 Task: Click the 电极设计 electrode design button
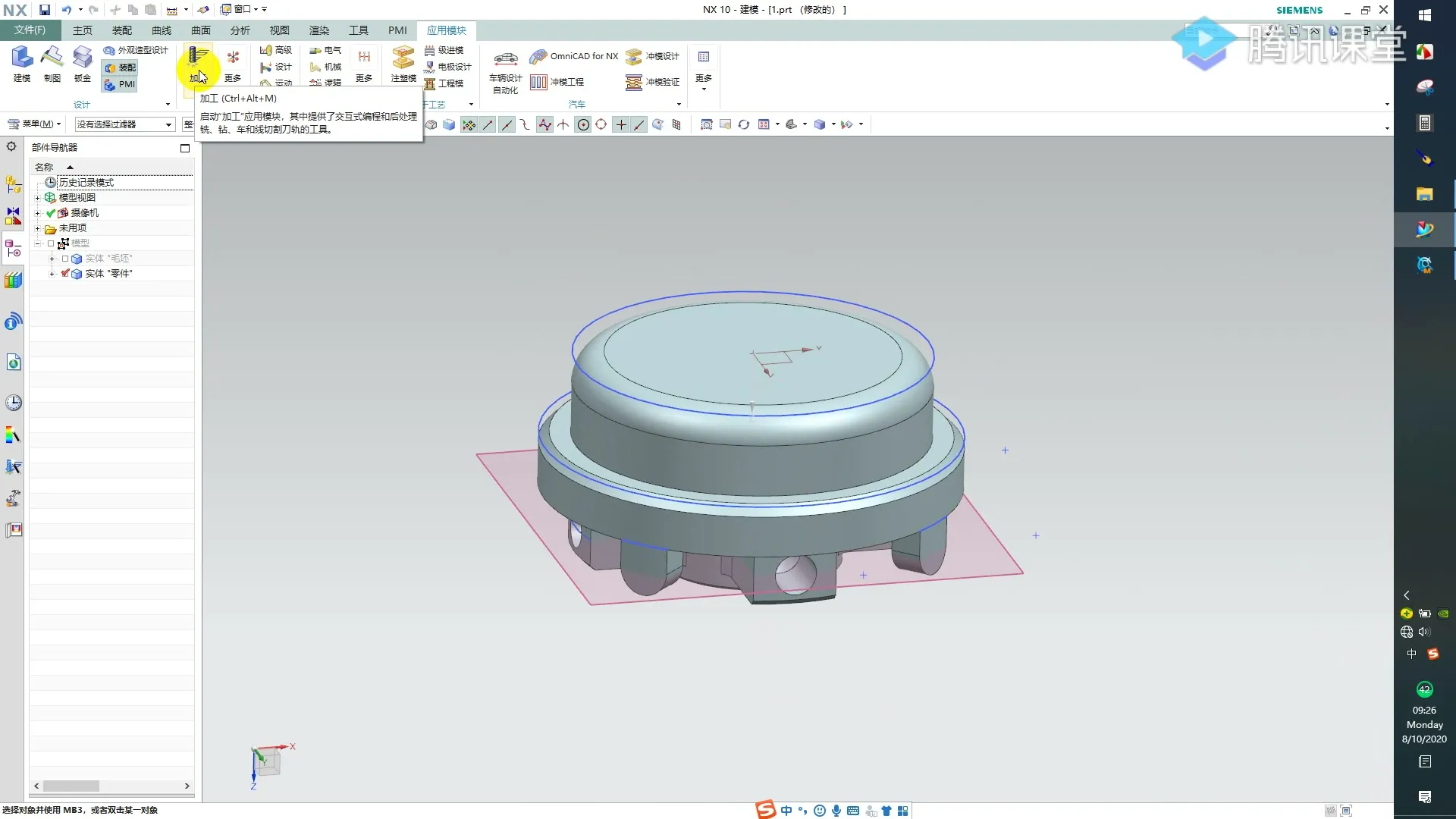point(447,67)
